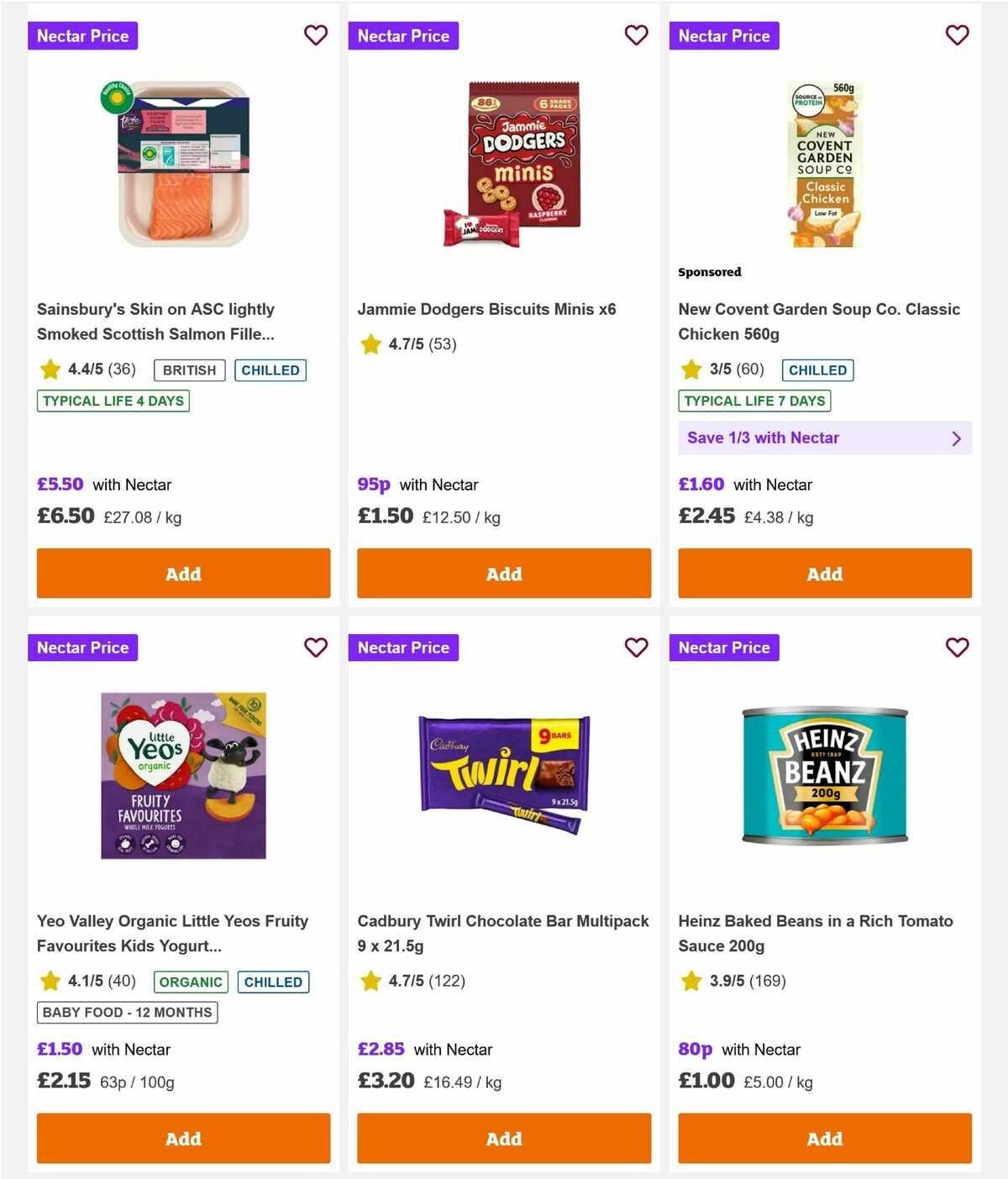Screen dimensions: 1008x1179
Task: Click the star rating icon beside 4.7/5 on Jammie Dodgers
Action: click(x=370, y=344)
